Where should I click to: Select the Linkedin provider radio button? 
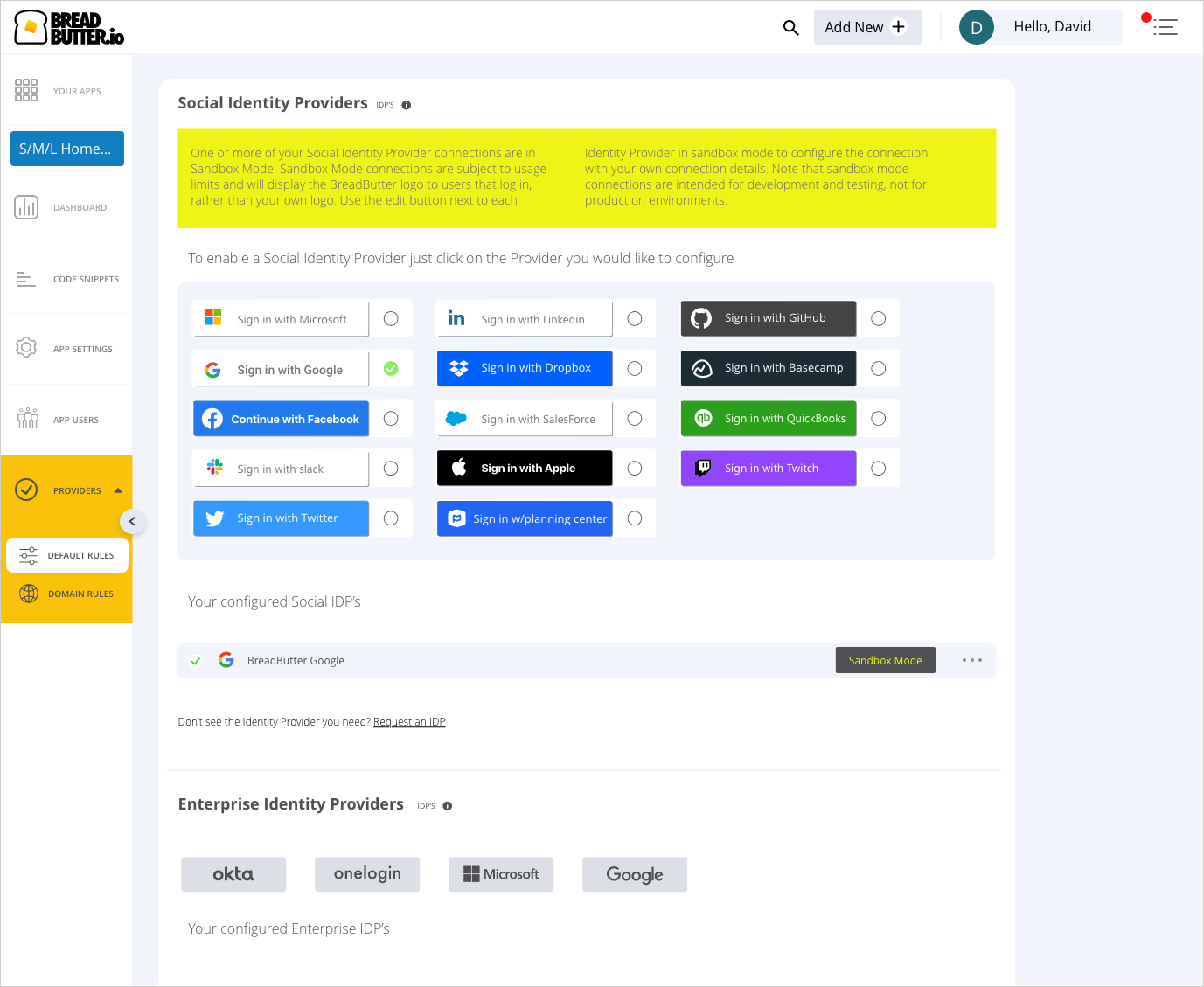[635, 319]
